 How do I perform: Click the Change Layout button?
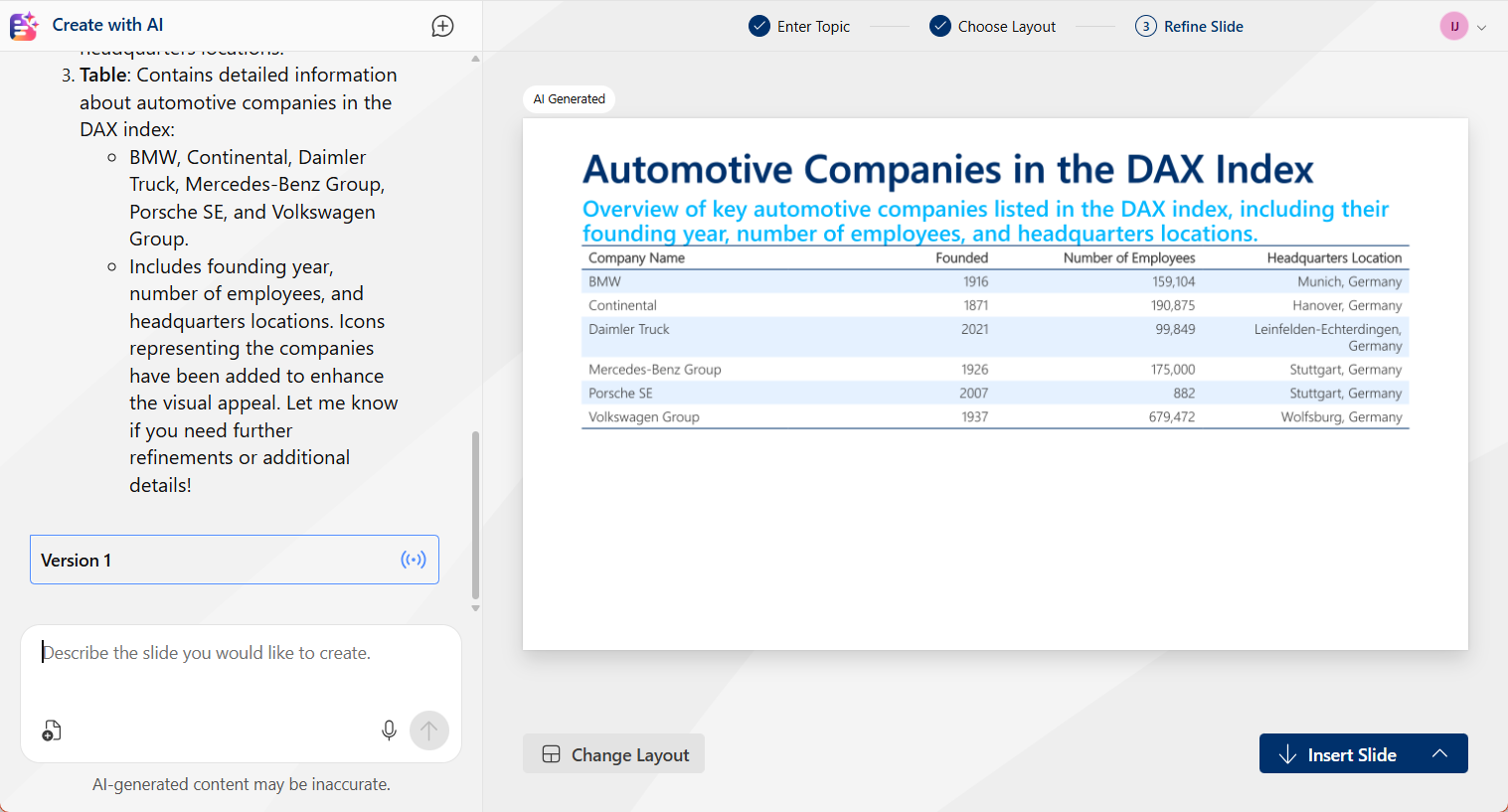pyautogui.click(x=613, y=753)
